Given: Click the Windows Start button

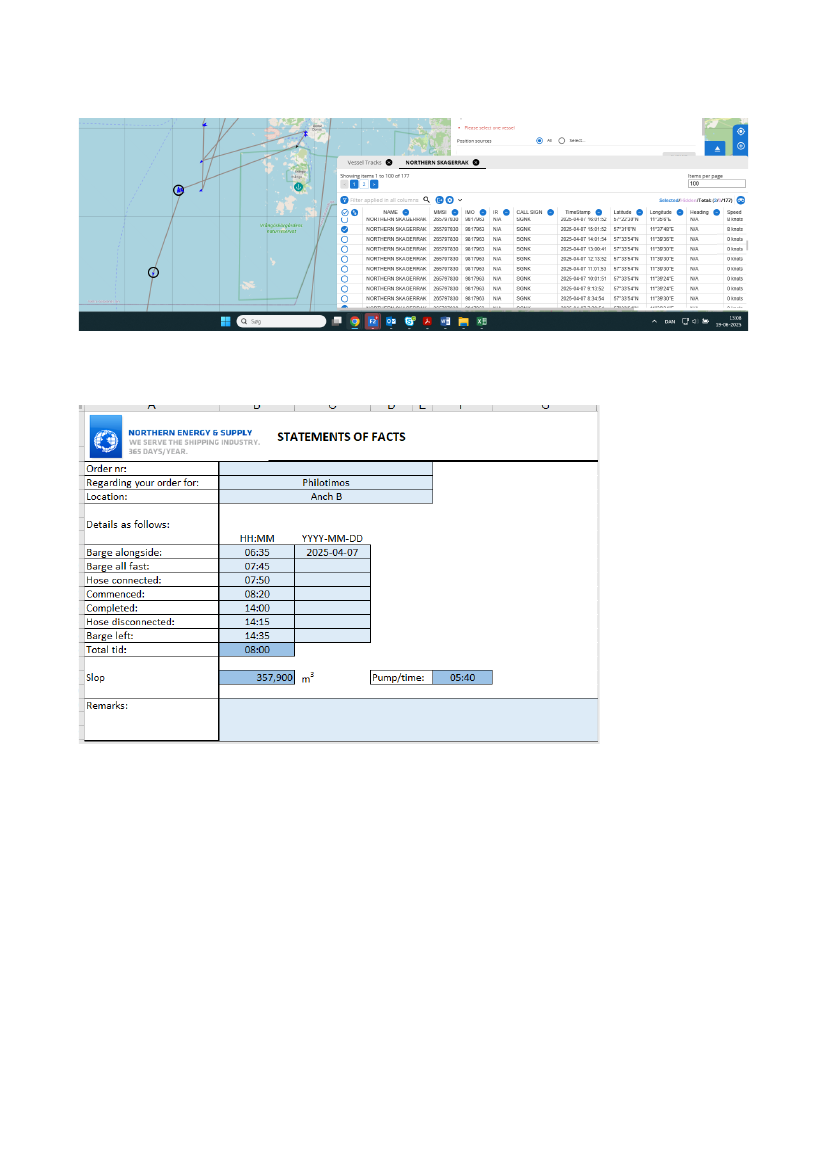Looking at the screenshot, I should (225, 322).
